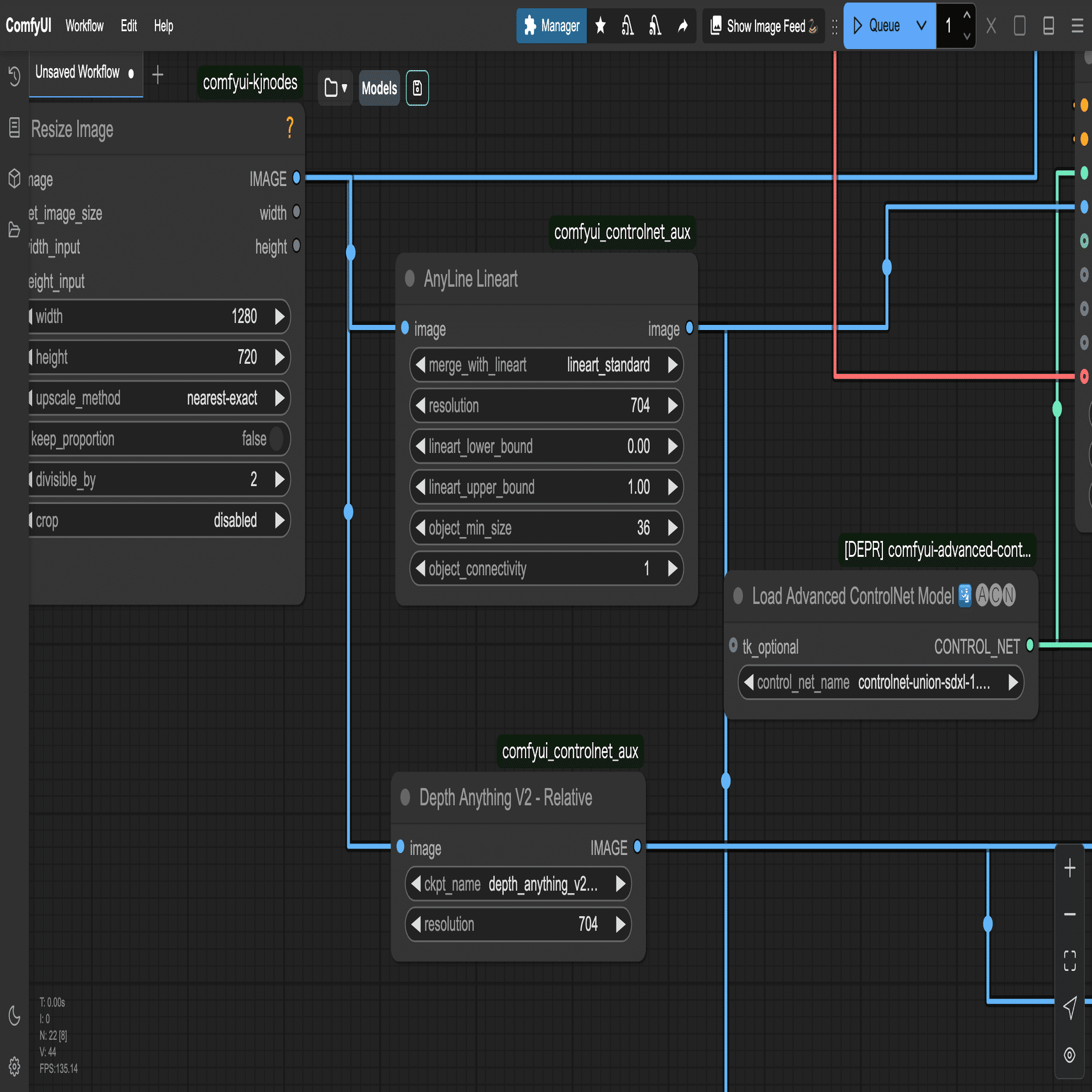
Task: Expand the Queue dropdown arrow
Action: 921,26
